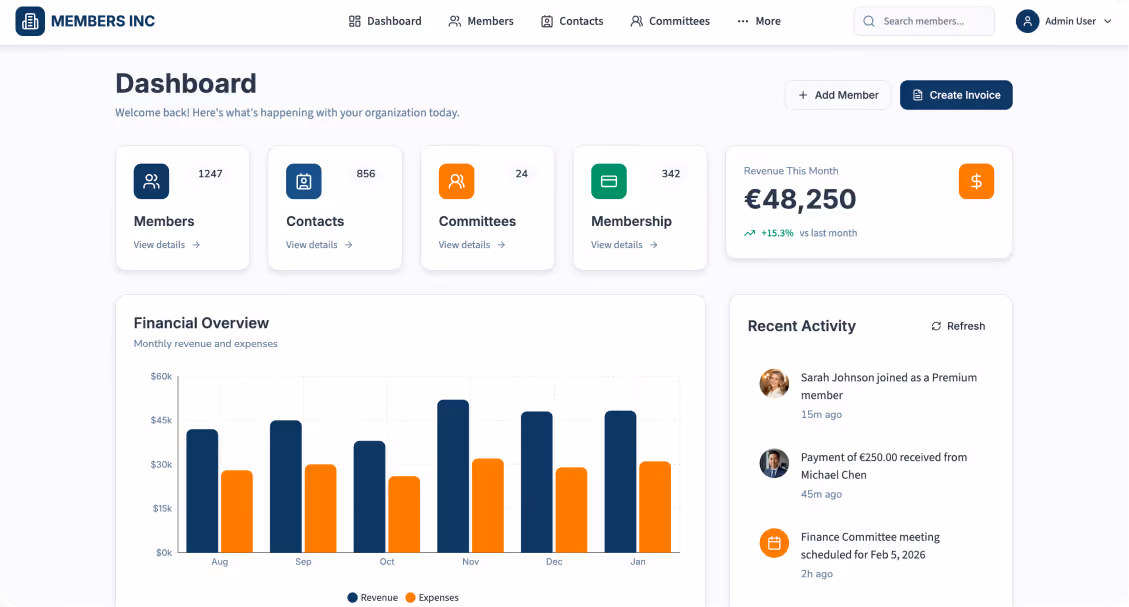Click the green Membership card icon
1129x607 pixels.
608,181
